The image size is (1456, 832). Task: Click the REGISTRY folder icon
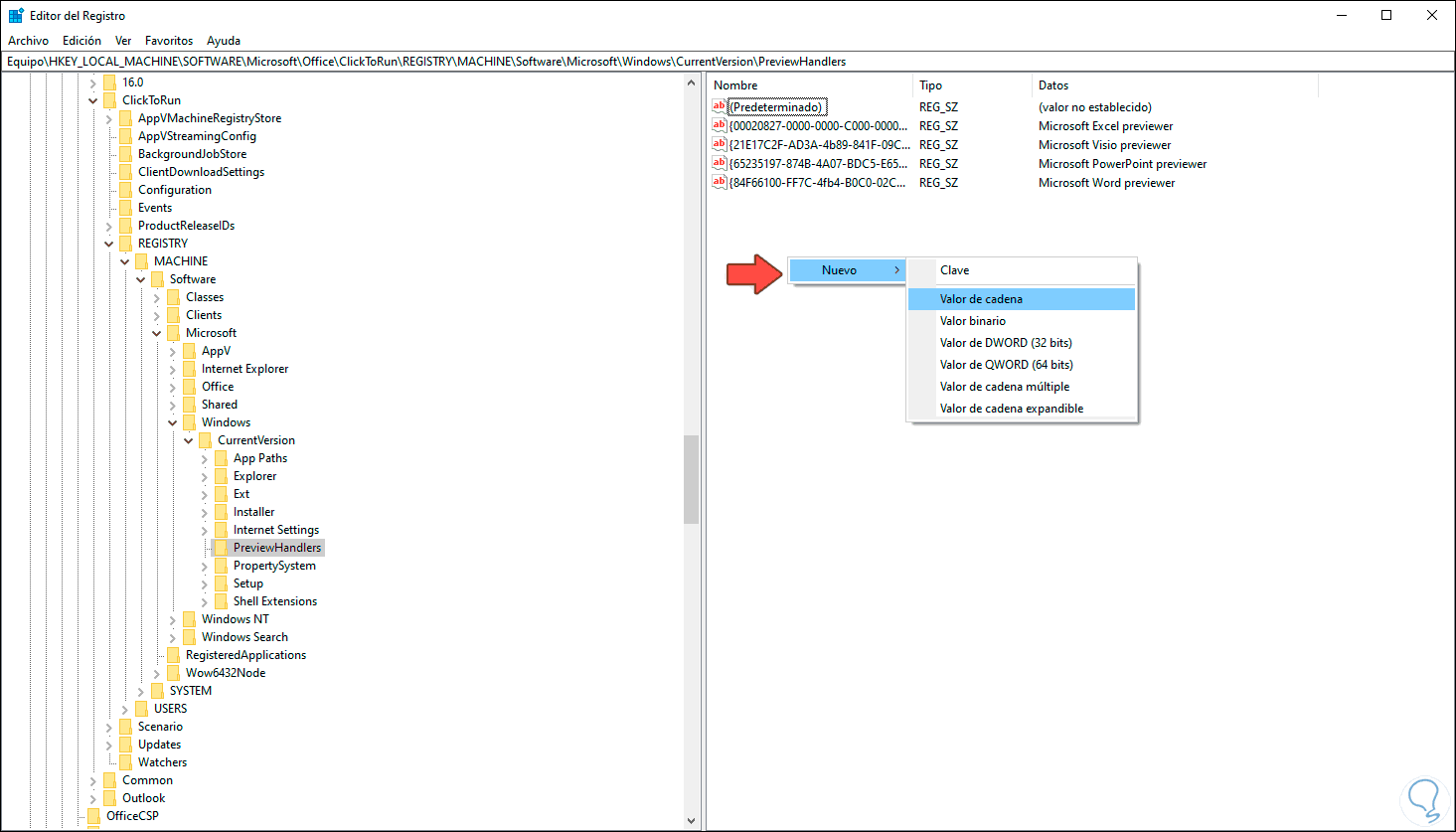coord(125,244)
